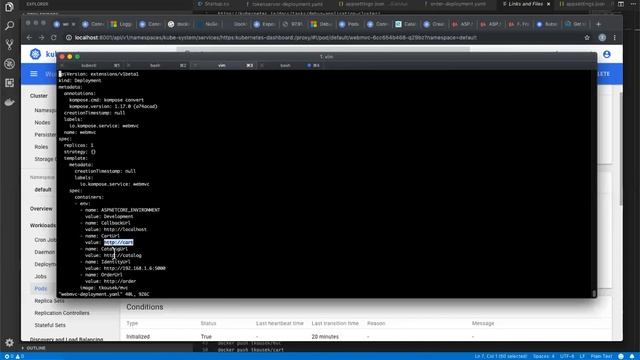This screenshot has height=360, width=640.
Task: Change indentation via Spaces: 4
Action: (543, 356)
